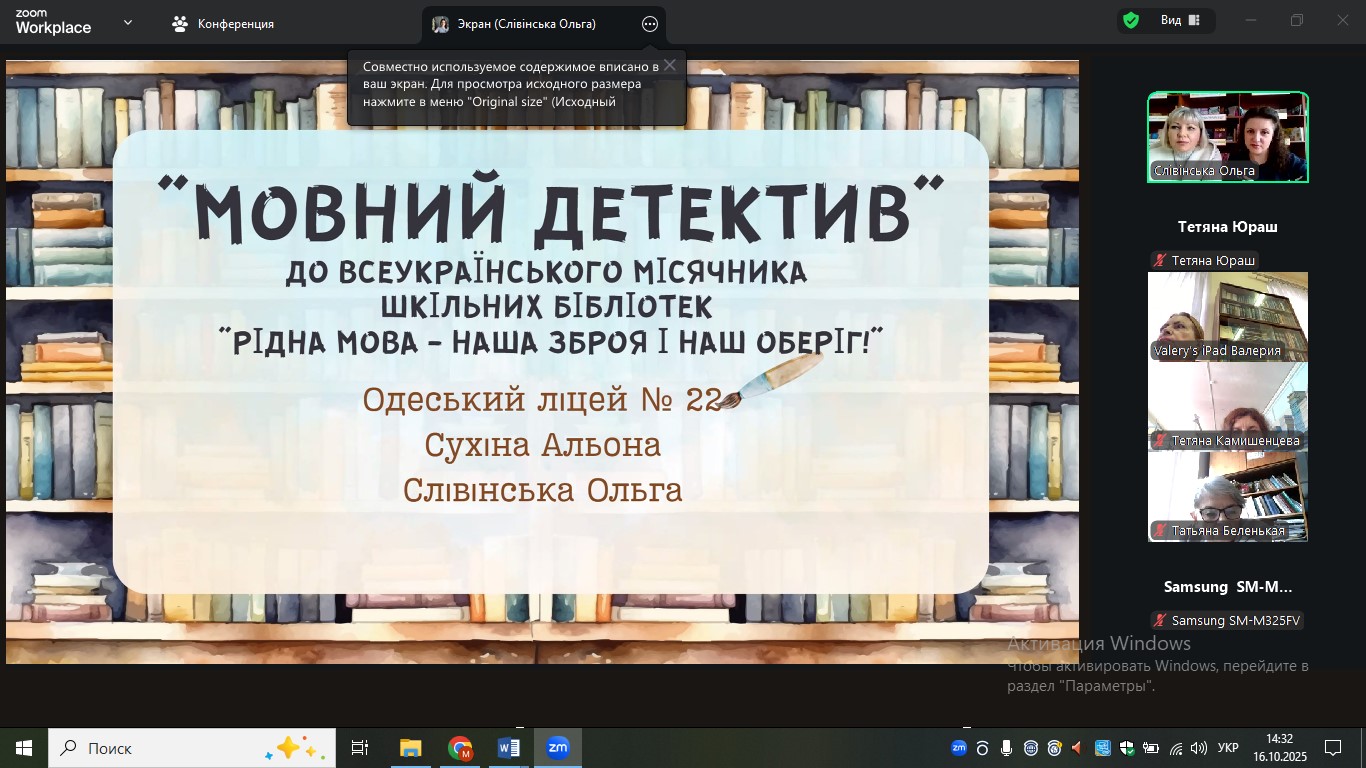The image size is (1366, 768).
Task: Click the Samsung SM-M325FV participant label
Action: pos(1227,620)
